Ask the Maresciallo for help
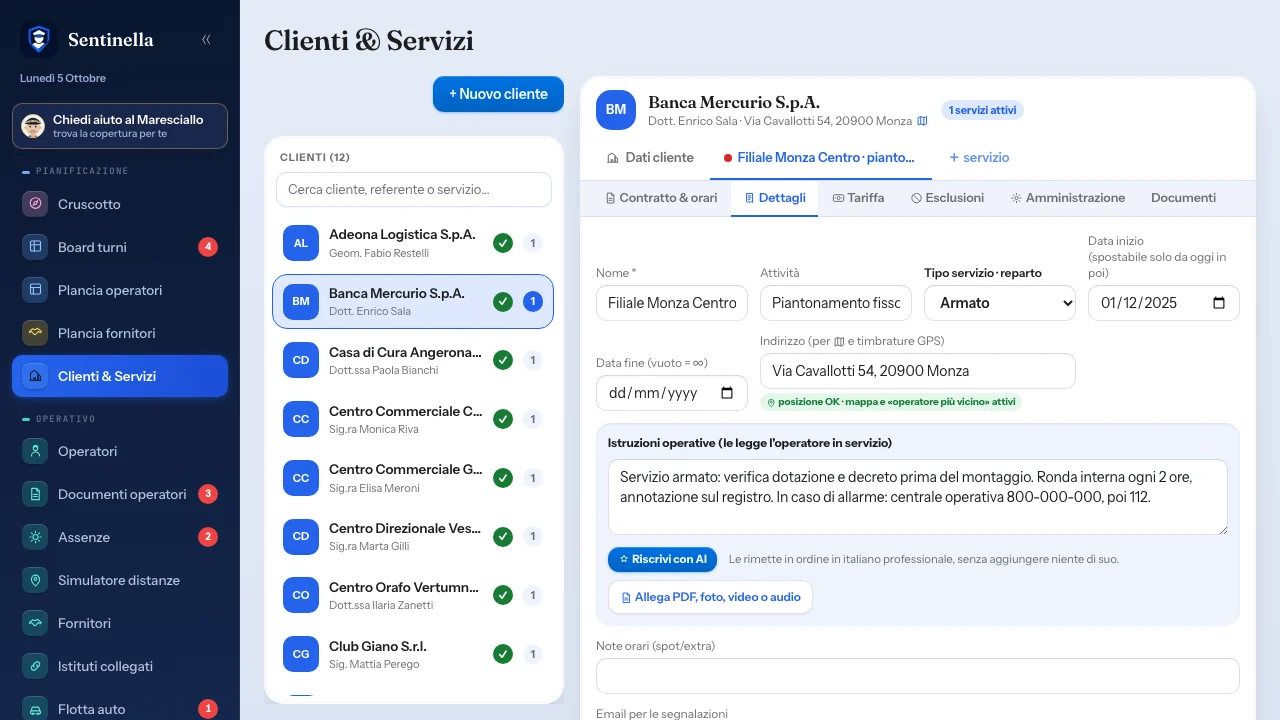The image size is (1280, 720). (120, 126)
